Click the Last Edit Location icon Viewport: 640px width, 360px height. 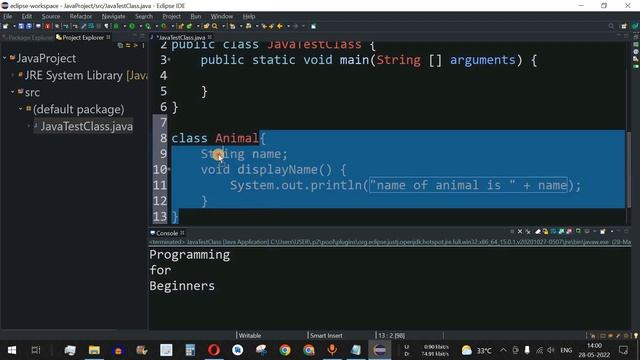pos(264,26)
